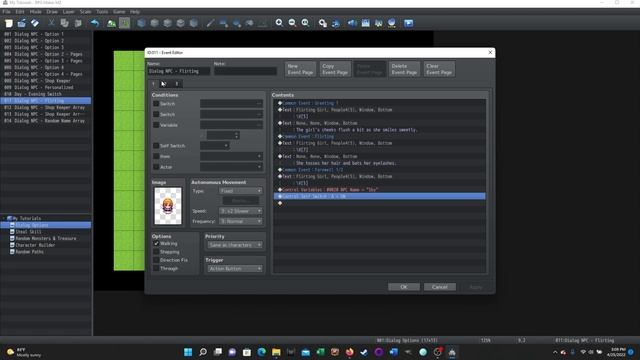Open Resource Manager icon in main toolbar
The image size is (640, 360).
pyautogui.click(x=391, y=23)
